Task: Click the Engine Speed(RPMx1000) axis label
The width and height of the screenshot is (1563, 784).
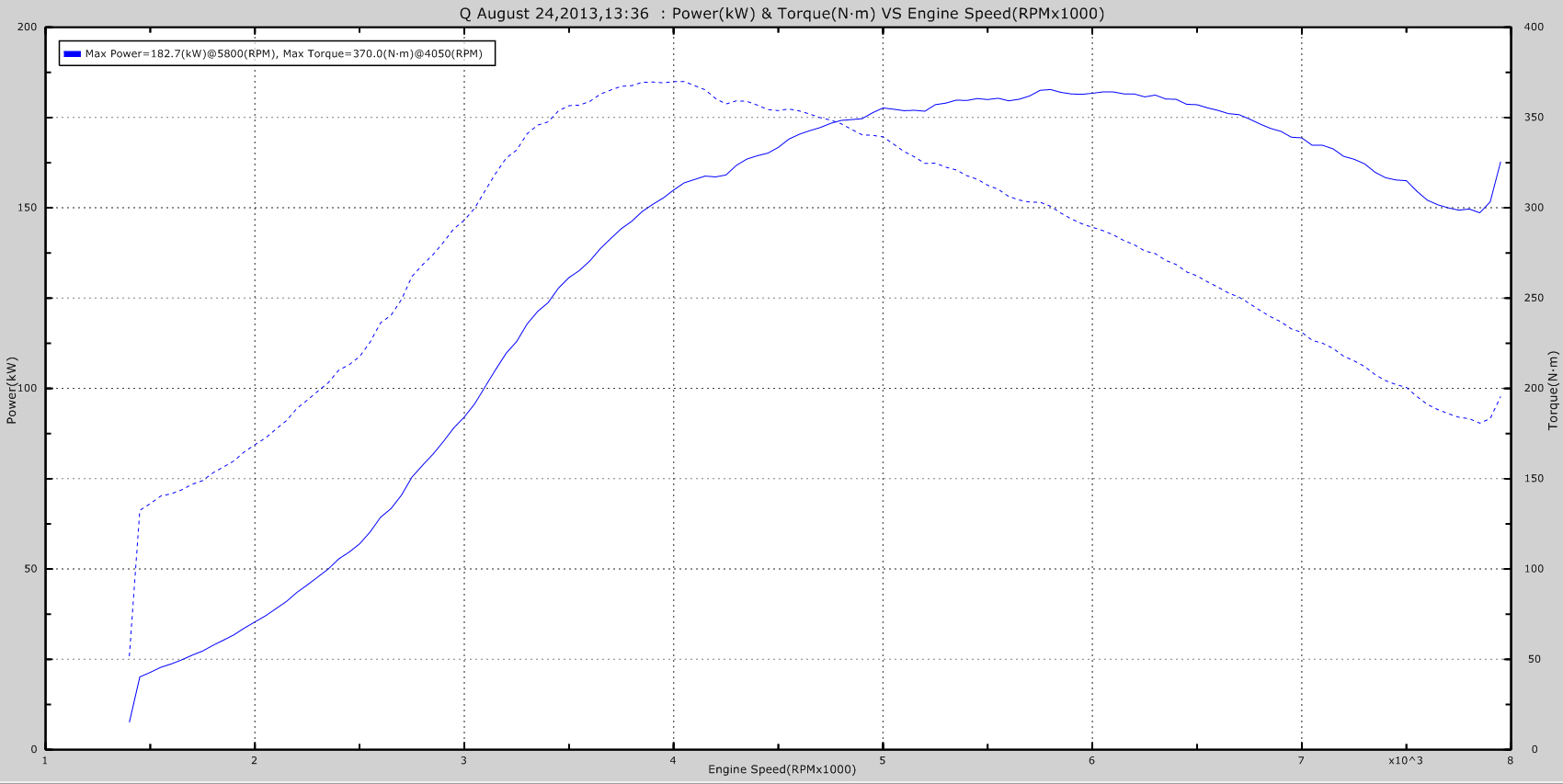Action: click(781, 769)
